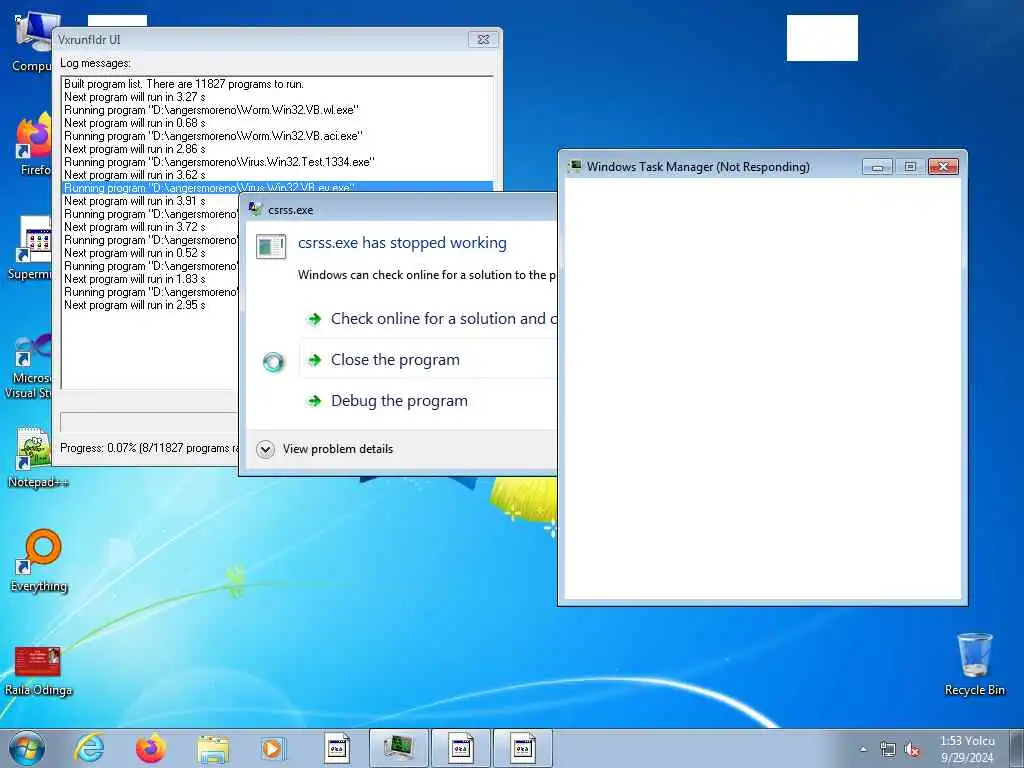Open the Recycle Bin
This screenshot has width=1024, height=768.
(974, 664)
